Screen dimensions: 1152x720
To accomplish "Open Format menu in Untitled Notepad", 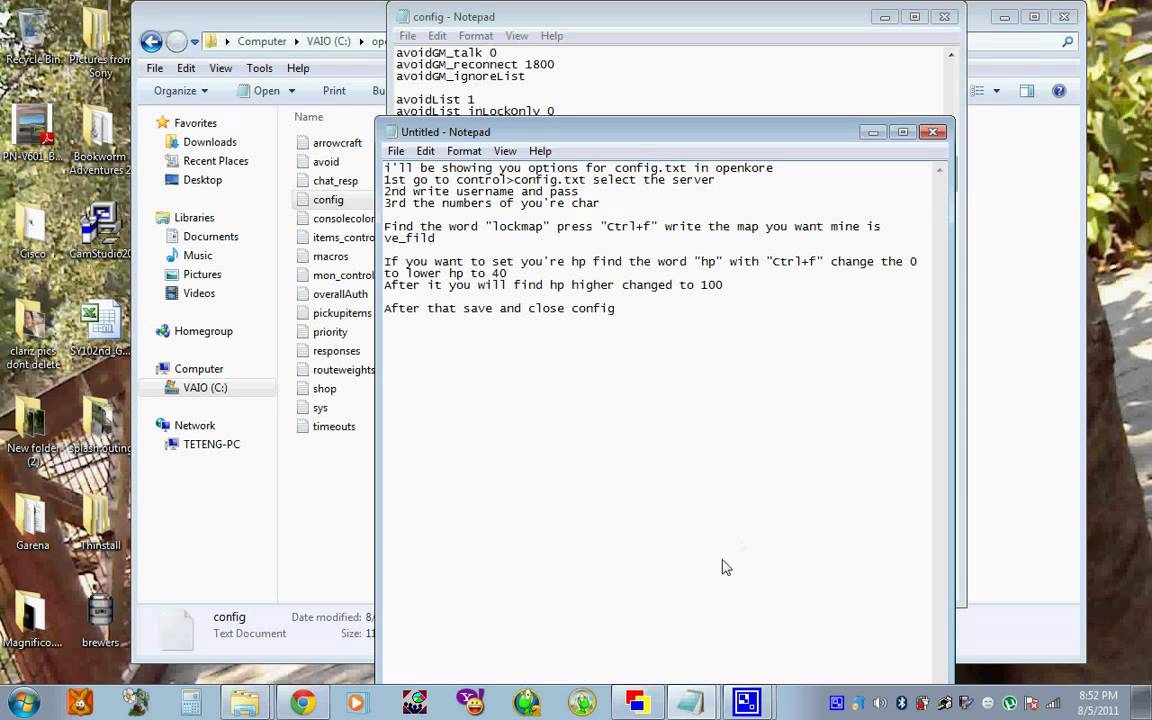I will (x=464, y=151).
